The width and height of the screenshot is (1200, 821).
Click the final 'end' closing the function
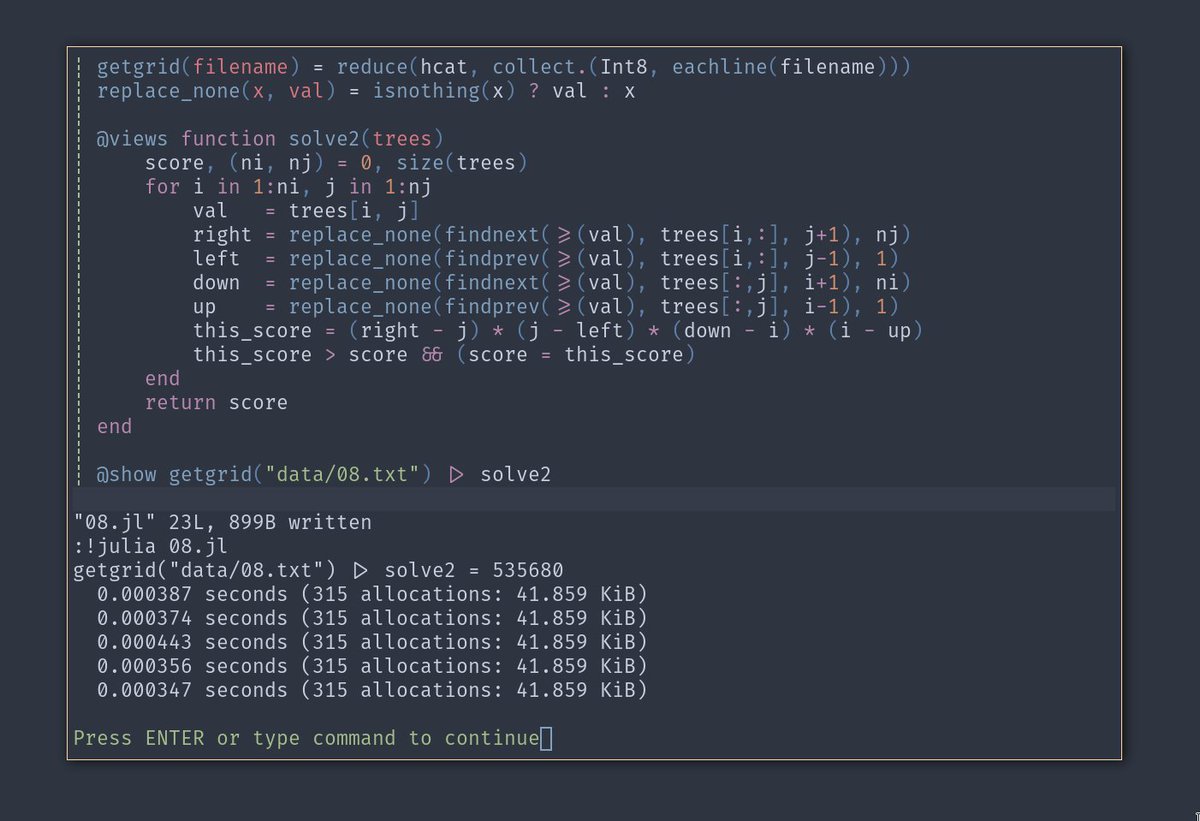(114, 427)
